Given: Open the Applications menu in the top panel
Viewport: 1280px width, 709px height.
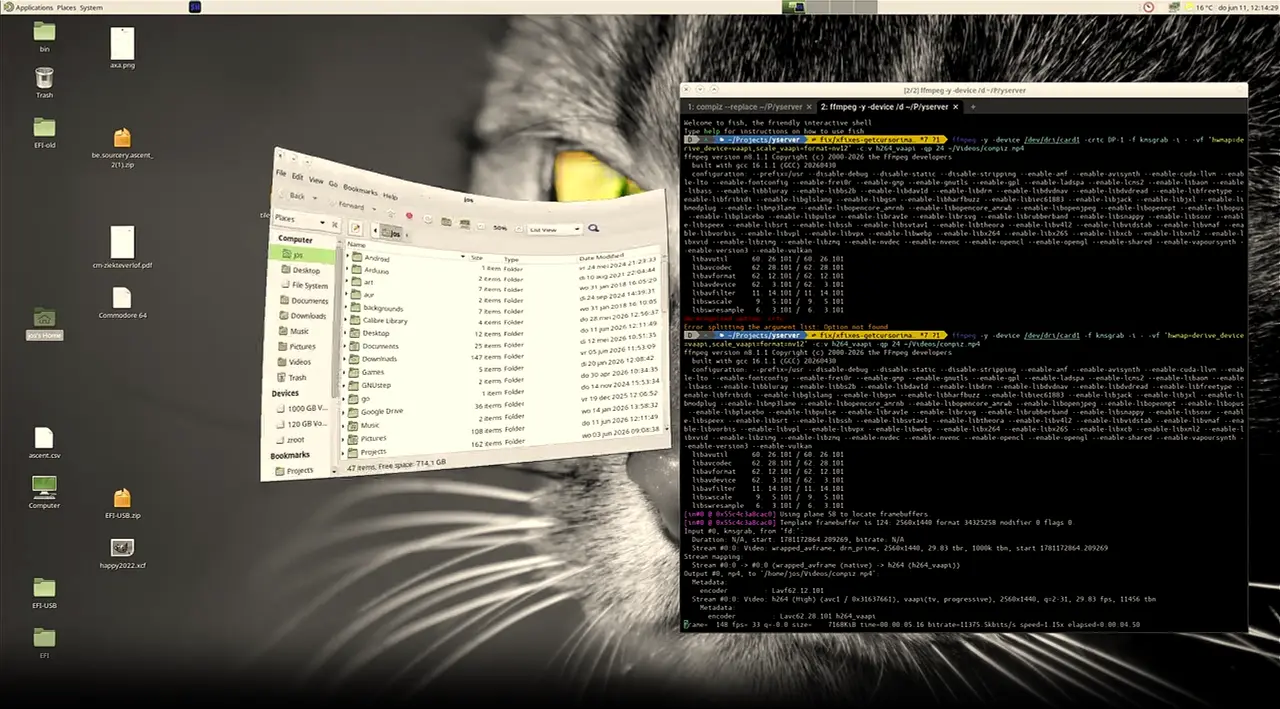Looking at the screenshot, I should [34, 7].
